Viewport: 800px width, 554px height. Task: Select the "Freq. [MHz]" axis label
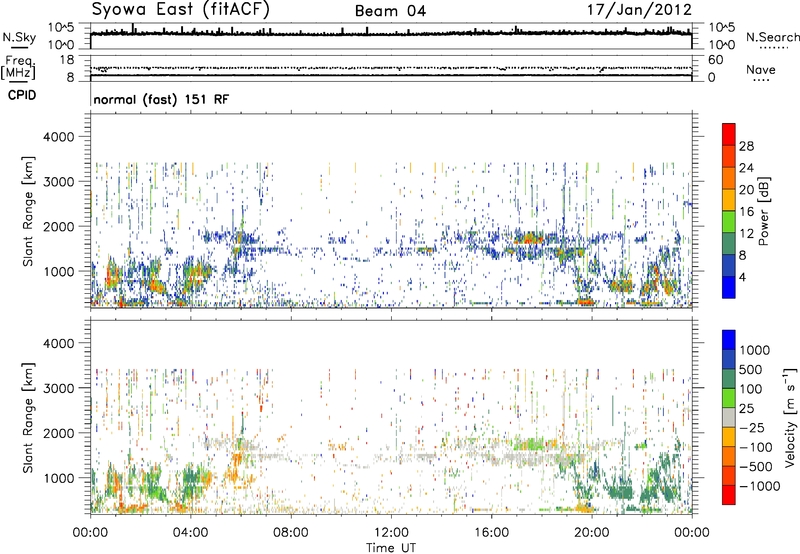pos(18,68)
